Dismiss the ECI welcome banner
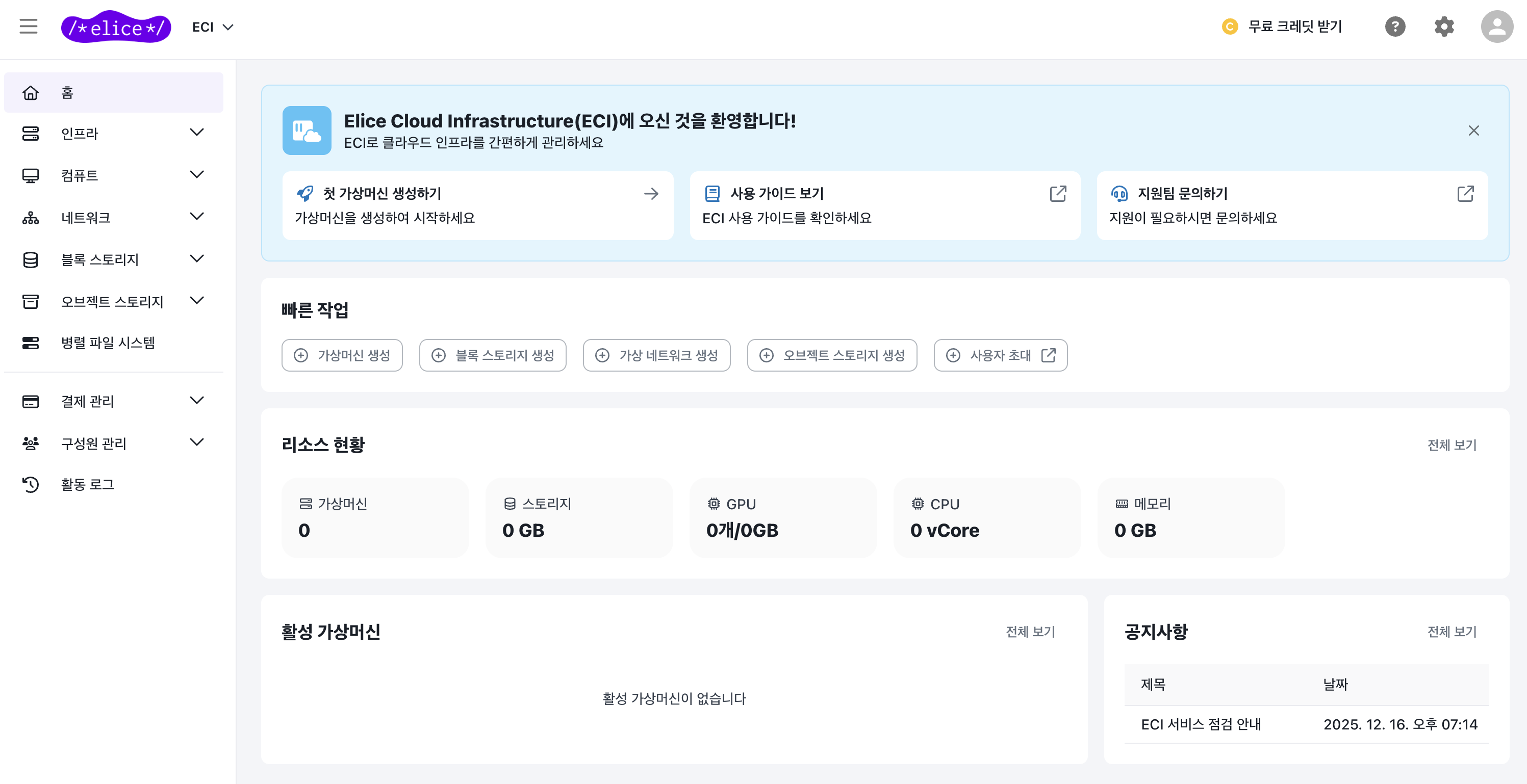This screenshot has height=784, width=1527. coord(1473,130)
